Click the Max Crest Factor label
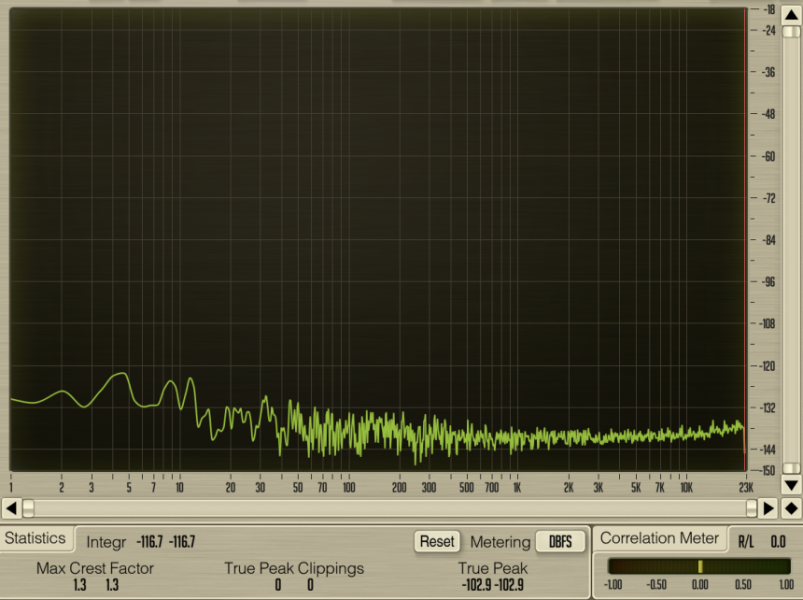This screenshot has height=600, width=803. (95, 568)
